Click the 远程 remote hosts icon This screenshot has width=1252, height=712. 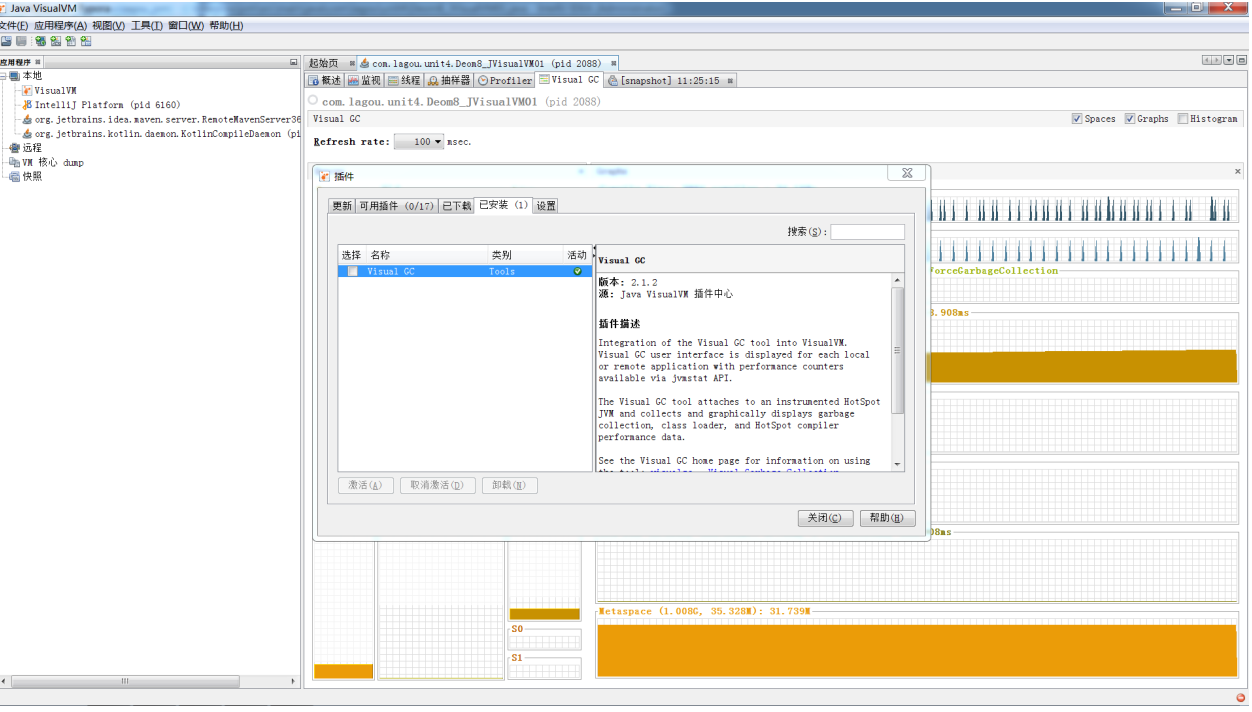(15, 148)
